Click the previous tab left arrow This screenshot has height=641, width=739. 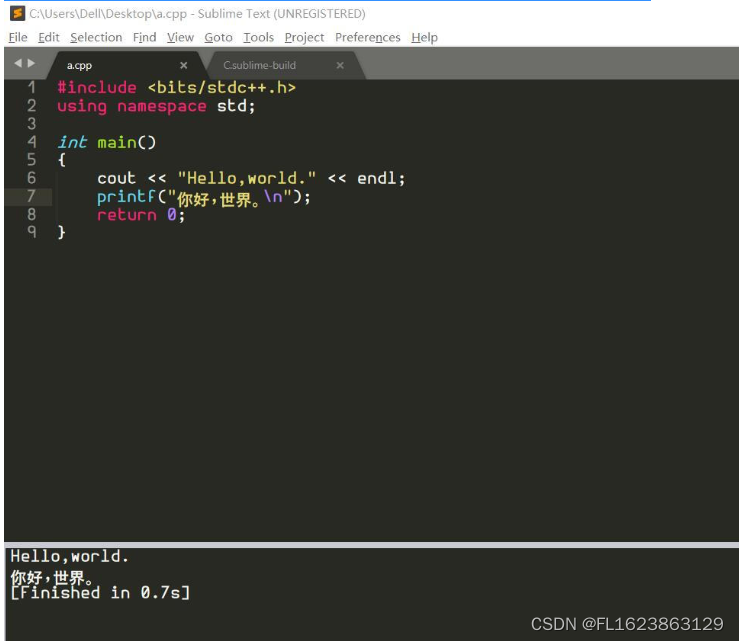pos(18,63)
